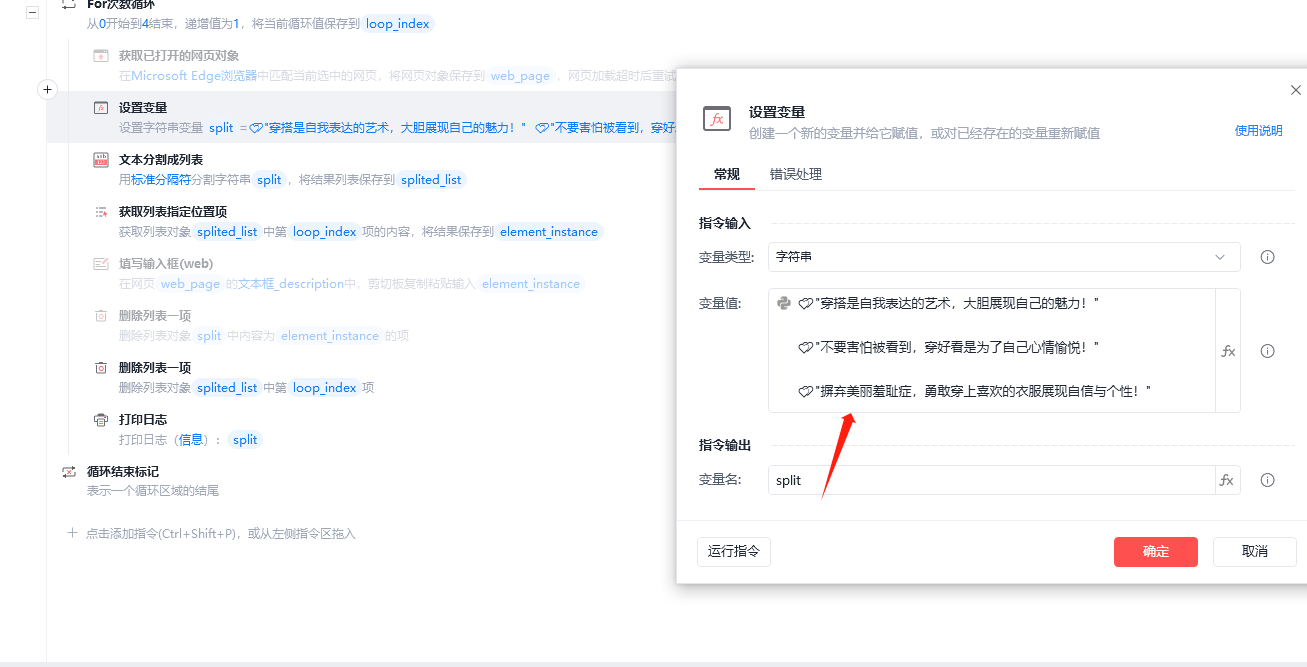
Task: Click 打印日志 printer step icon
Action: coord(101,420)
